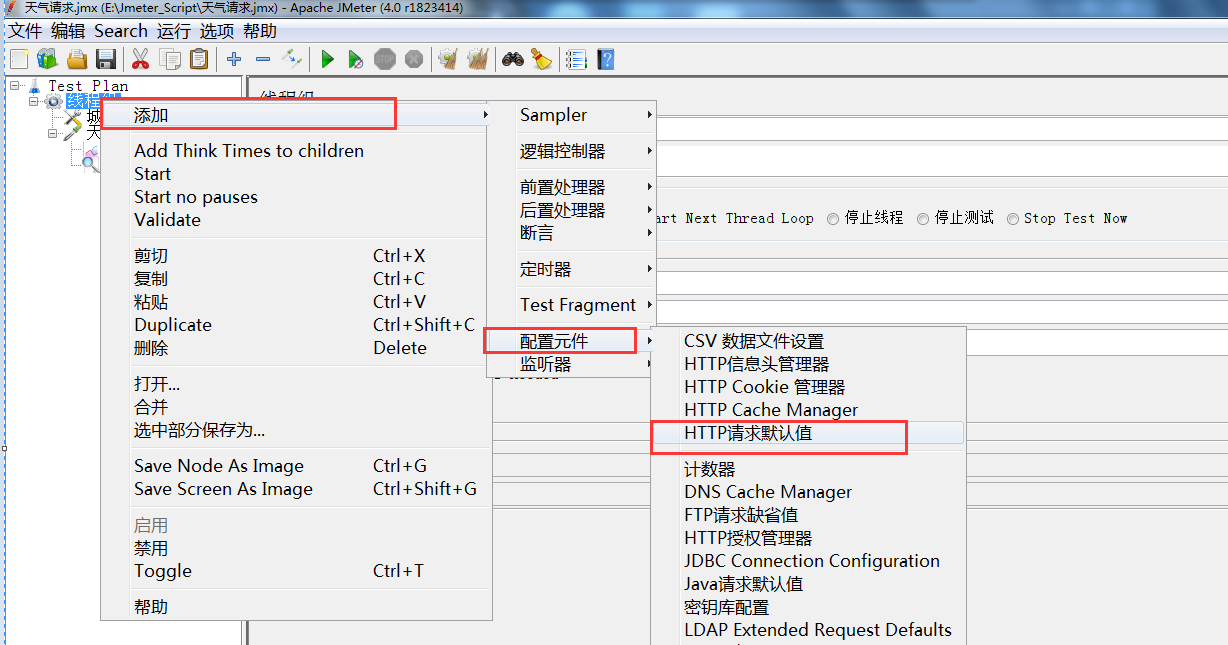Select HTTP Cookie 管理器 menu entry

click(x=808, y=387)
